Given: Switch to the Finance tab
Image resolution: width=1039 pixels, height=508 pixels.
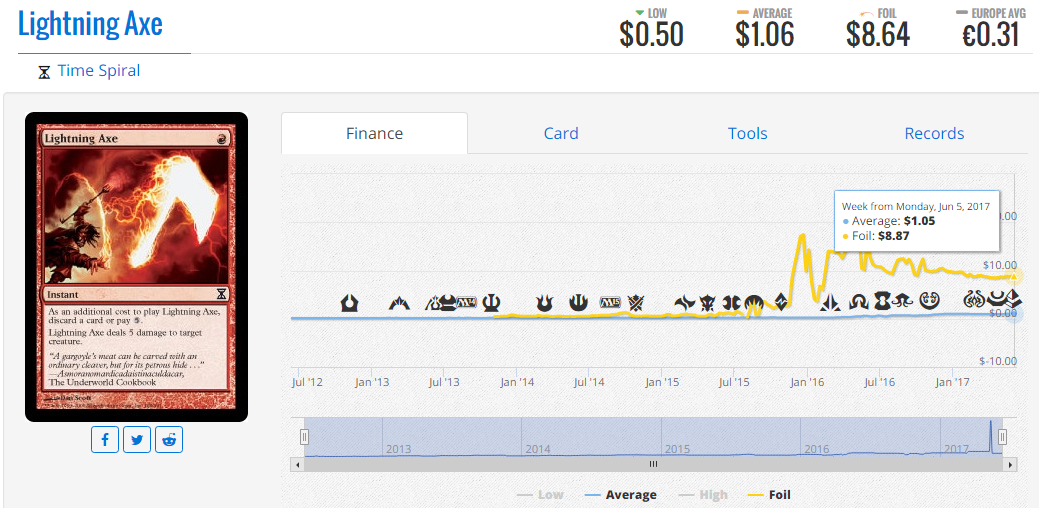Looking at the screenshot, I should pyautogui.click(x=374, y=133).
